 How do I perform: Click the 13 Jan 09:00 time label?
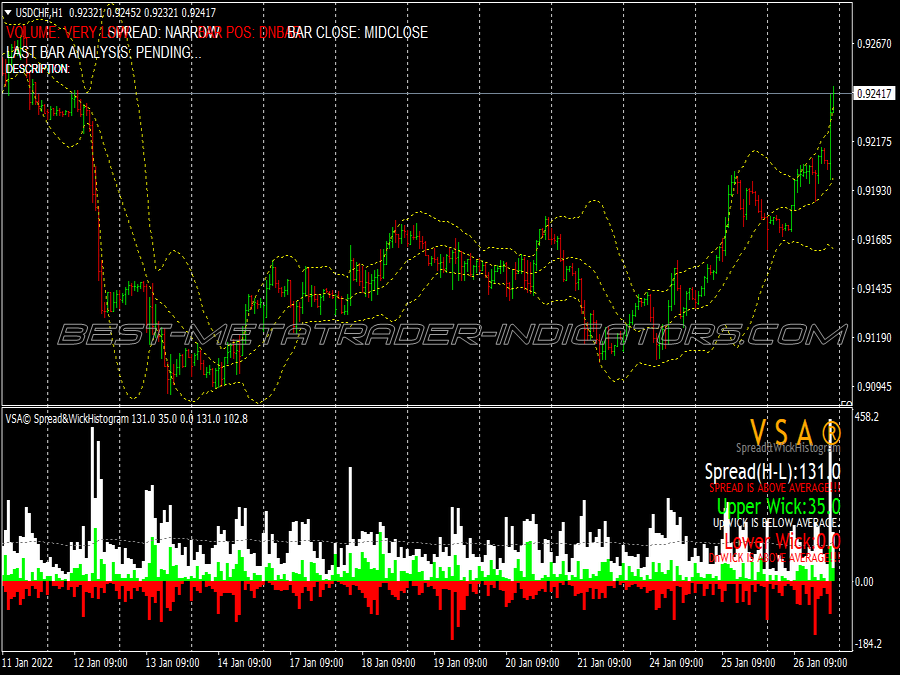click(172, 662)
